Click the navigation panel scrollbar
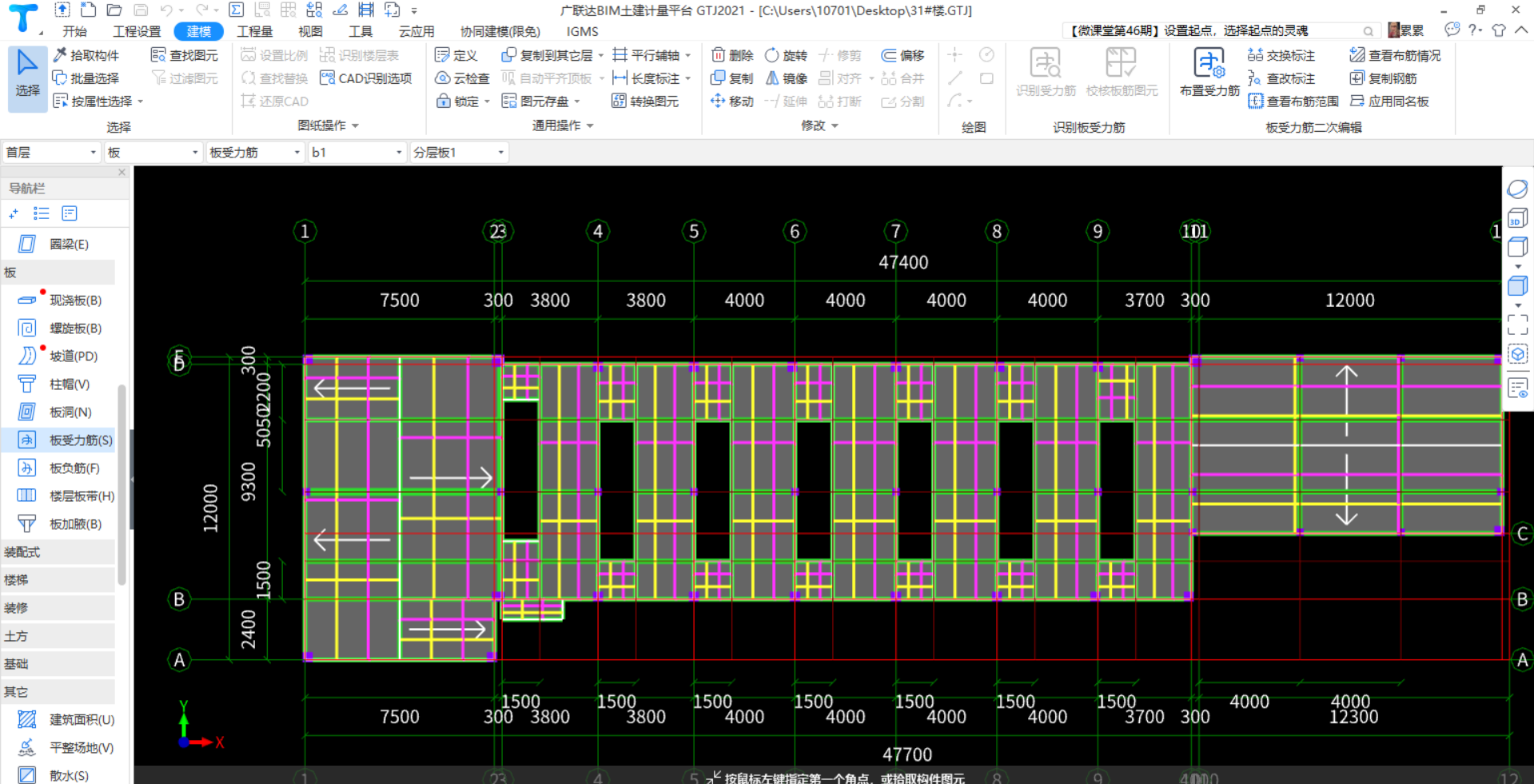The image size is (1534, 784). coord(122,484)
